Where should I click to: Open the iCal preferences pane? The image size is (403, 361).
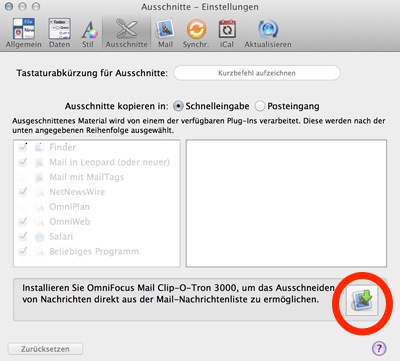[x=227, y=33]
